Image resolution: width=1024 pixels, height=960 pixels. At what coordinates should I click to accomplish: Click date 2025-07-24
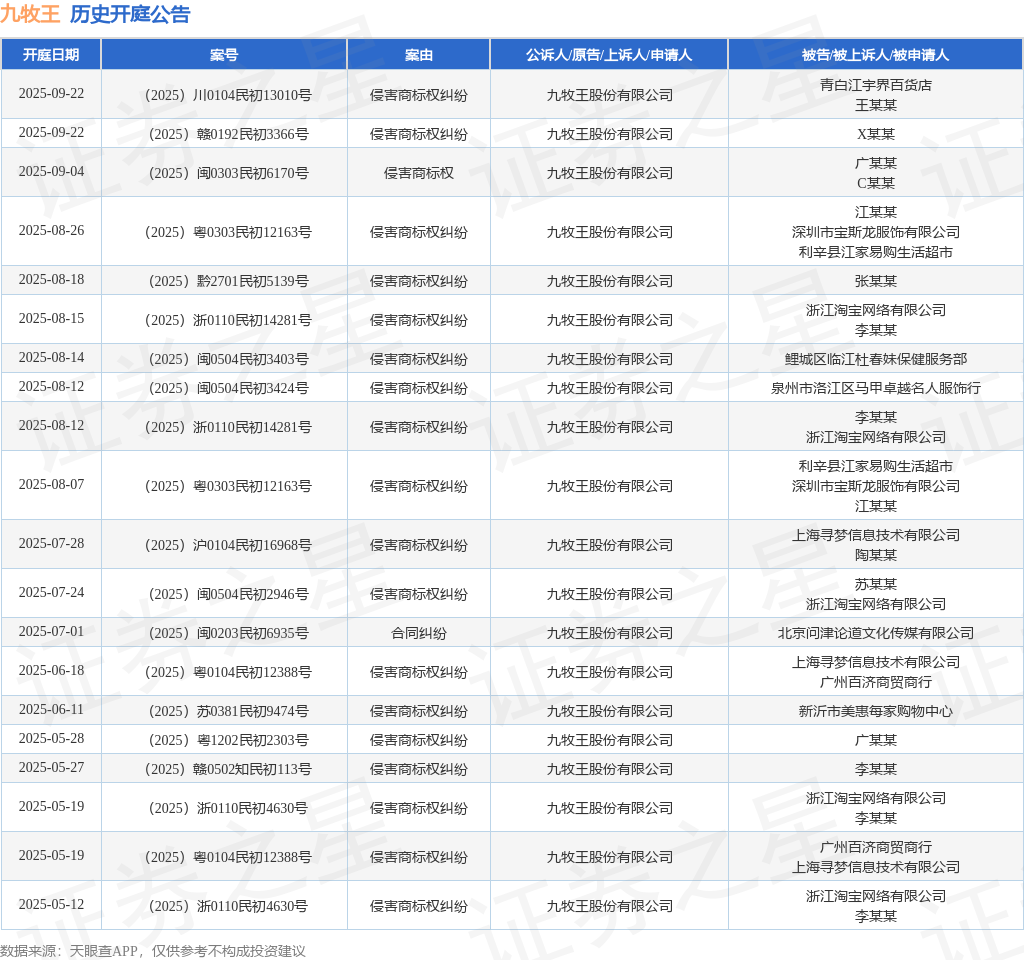tap(51, 592)
